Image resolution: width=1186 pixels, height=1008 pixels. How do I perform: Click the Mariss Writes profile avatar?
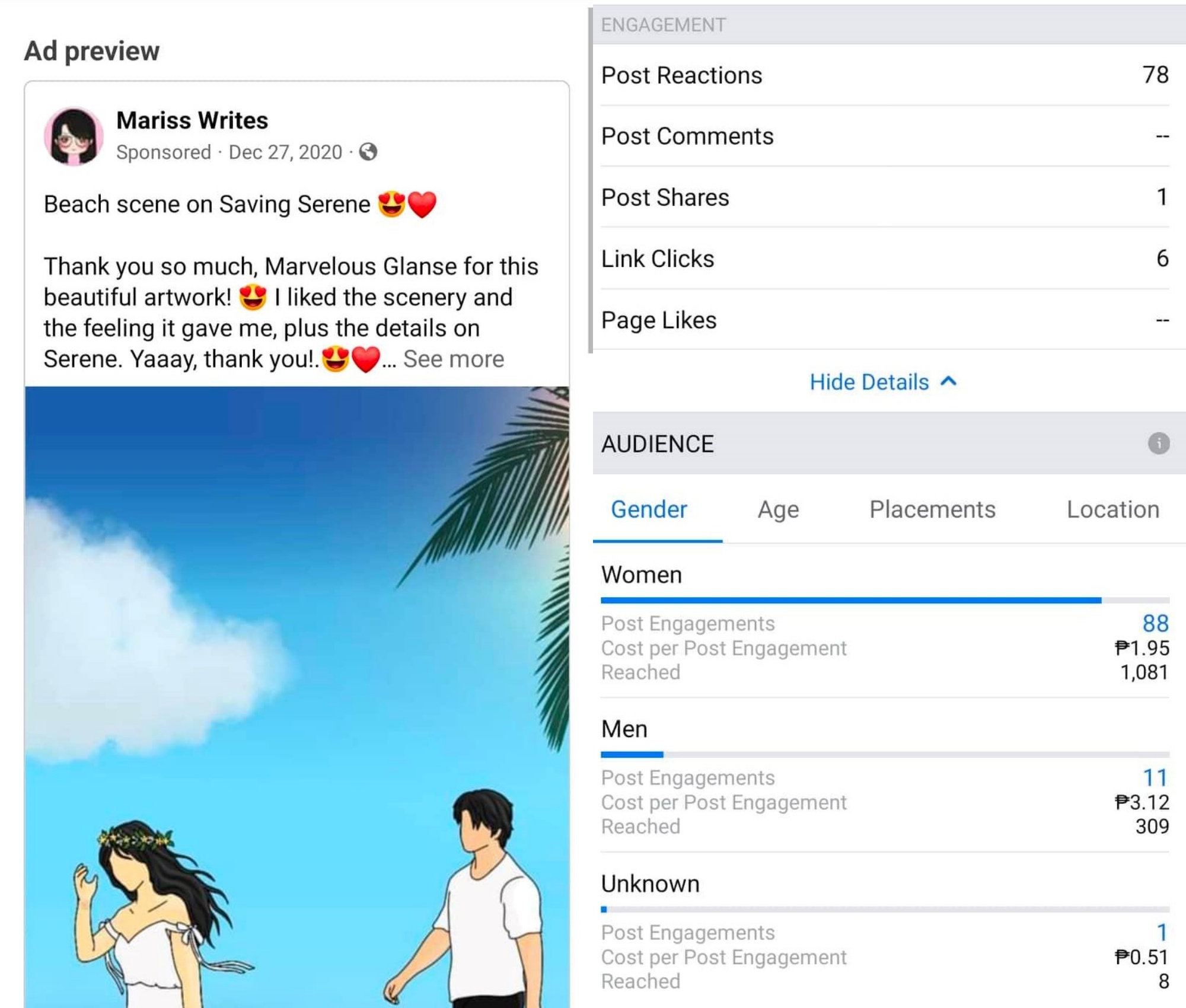(x=74, y=136)
